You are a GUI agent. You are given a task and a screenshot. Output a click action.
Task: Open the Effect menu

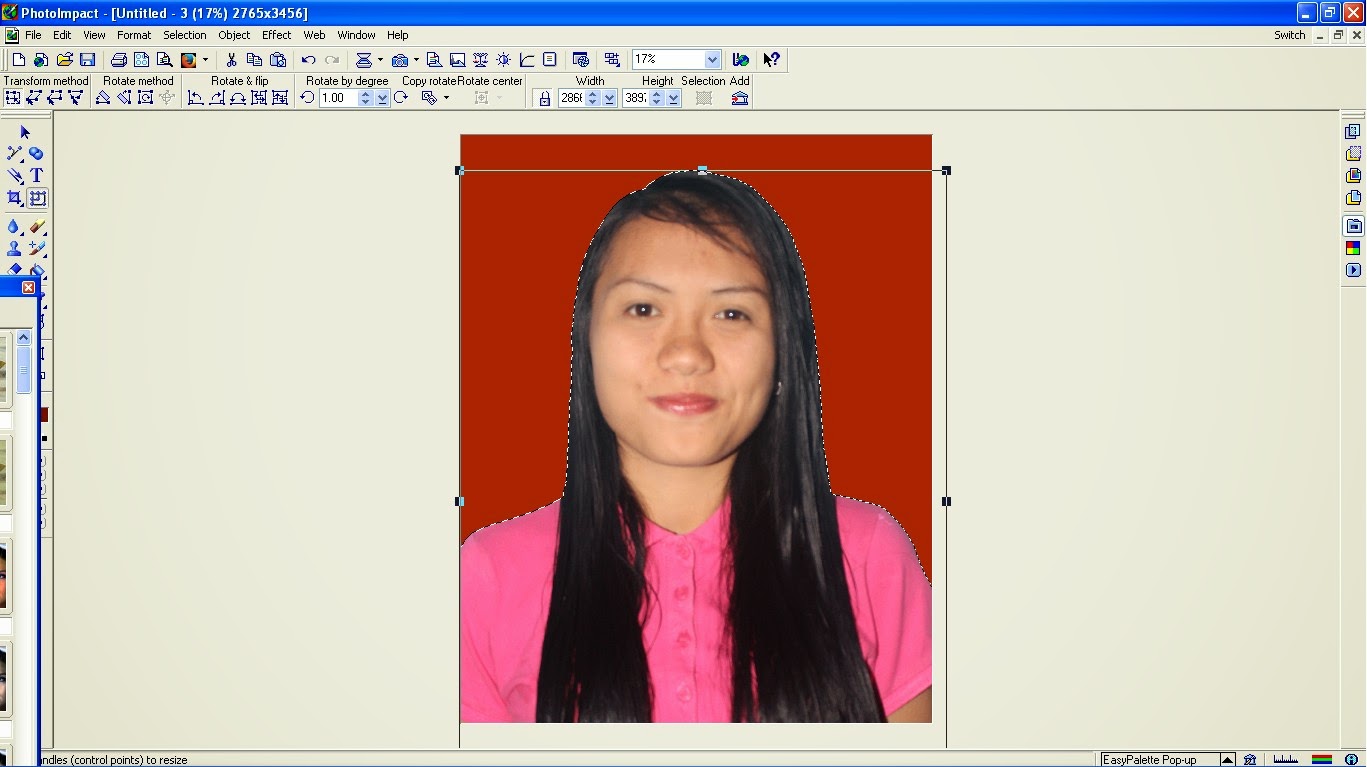pyautogui.click(x=276, y=35)
